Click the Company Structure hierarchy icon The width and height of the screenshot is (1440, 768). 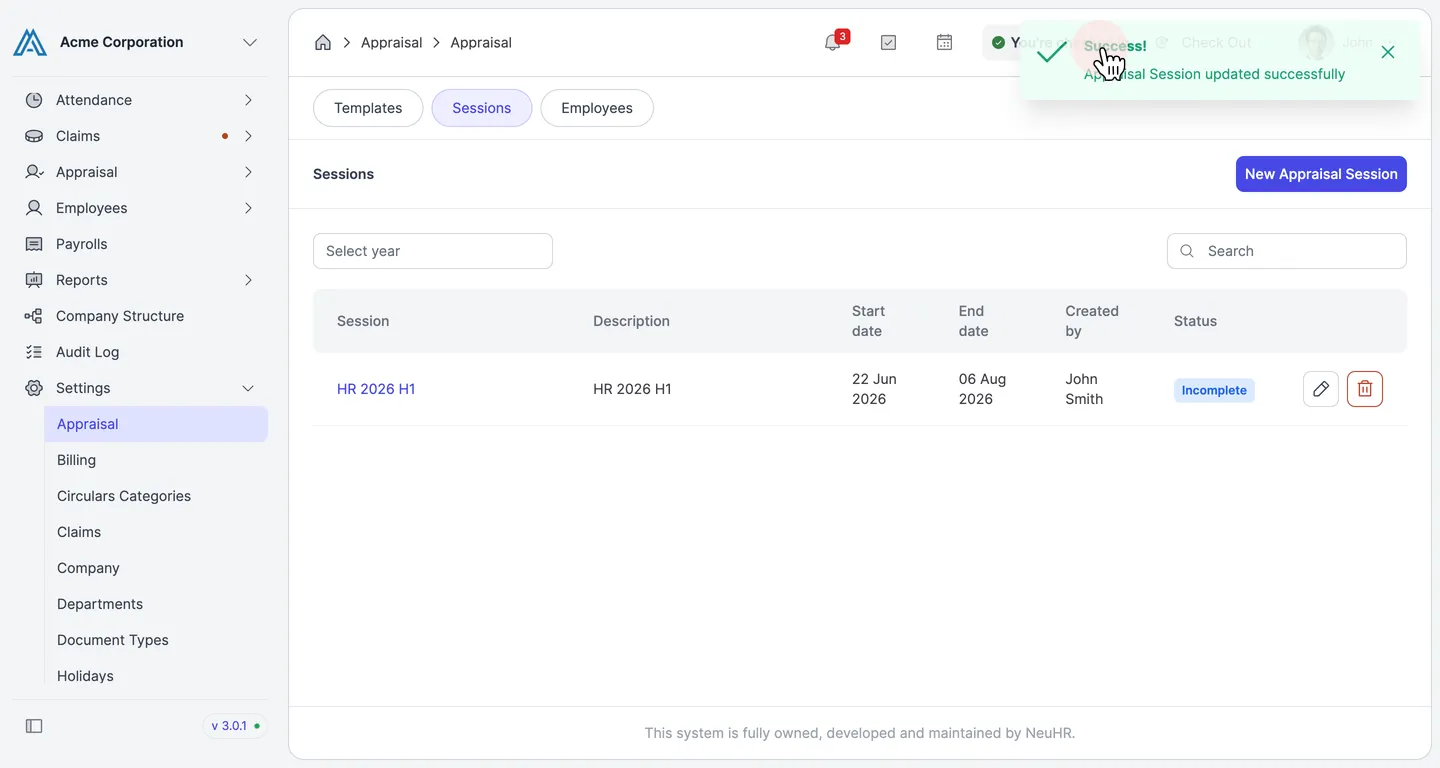(34, 316)
